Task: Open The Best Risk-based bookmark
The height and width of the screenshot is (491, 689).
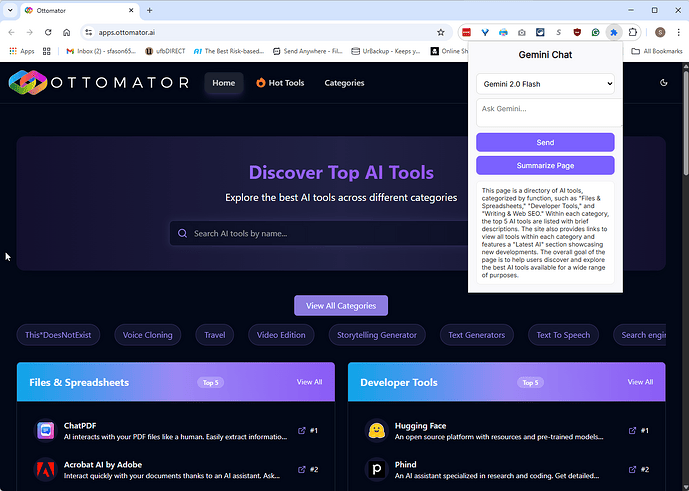Action: 229,51
